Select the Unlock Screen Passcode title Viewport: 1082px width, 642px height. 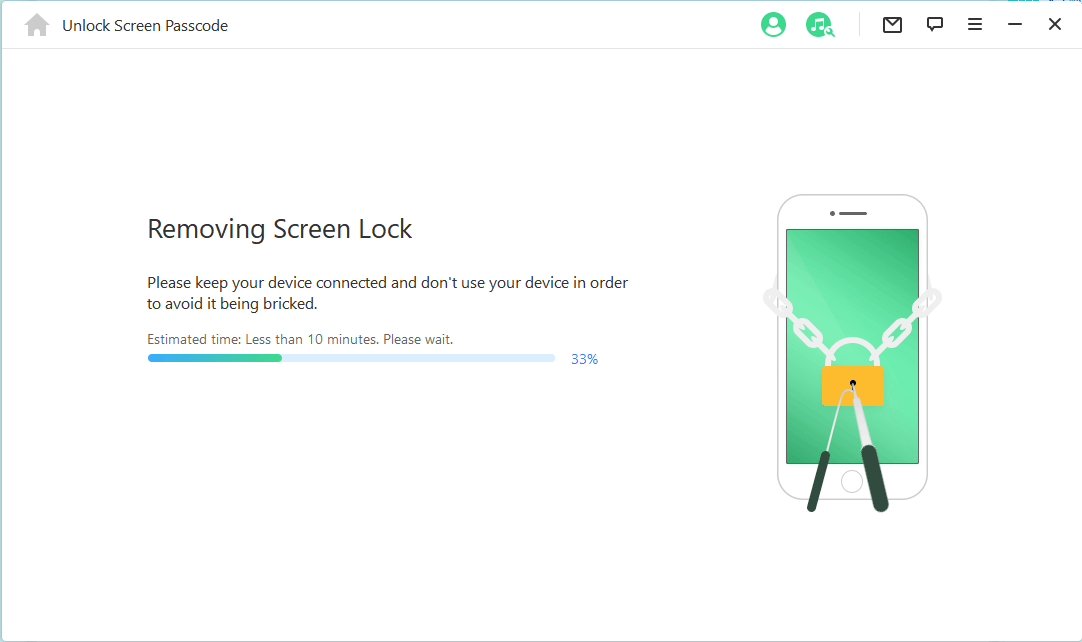coord(145,25)
